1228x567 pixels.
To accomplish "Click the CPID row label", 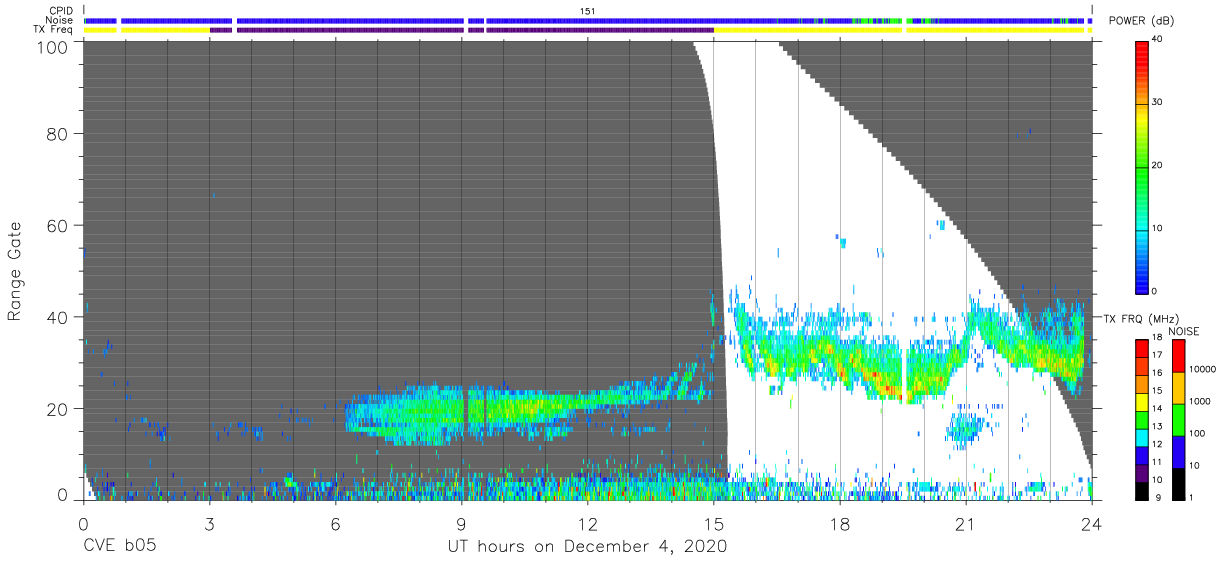I will click(61, 11).
